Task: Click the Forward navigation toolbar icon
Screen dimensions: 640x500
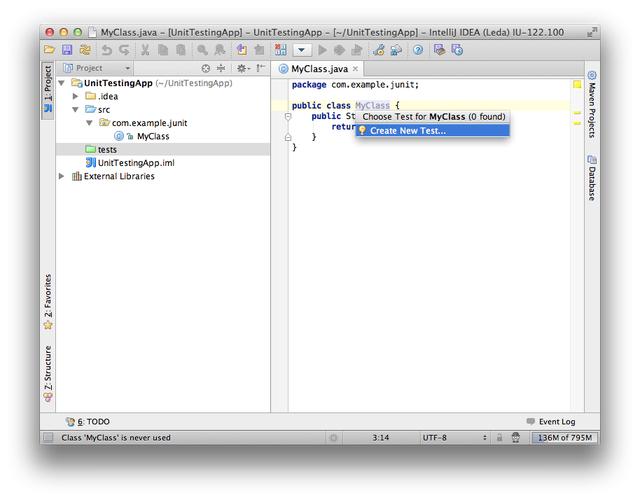Action: (x=259, y=50)
